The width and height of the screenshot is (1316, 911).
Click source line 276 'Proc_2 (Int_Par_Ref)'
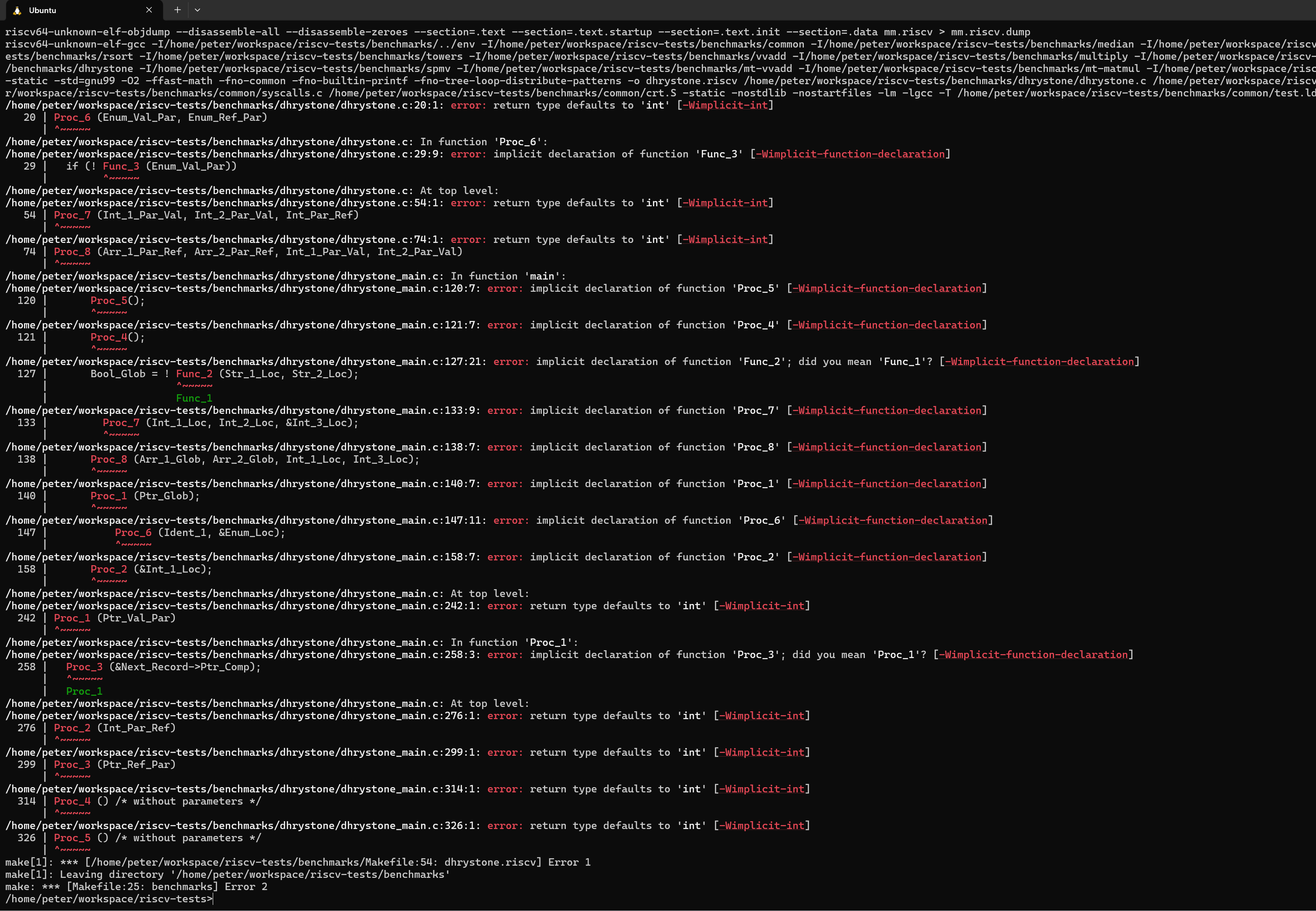pos(96,728)
